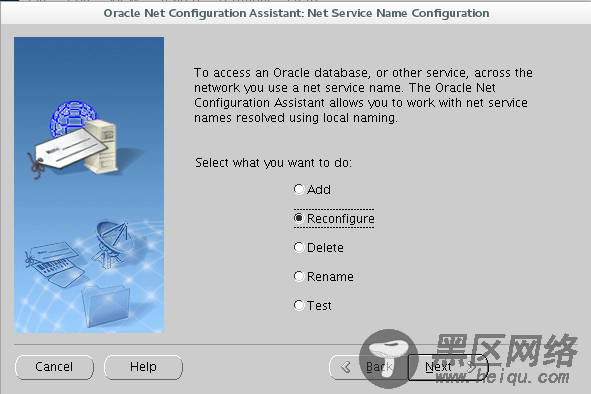The width and height of the screenshot is (591, 394).
Task: Open Help for the assistant
Action: (143, 367)
